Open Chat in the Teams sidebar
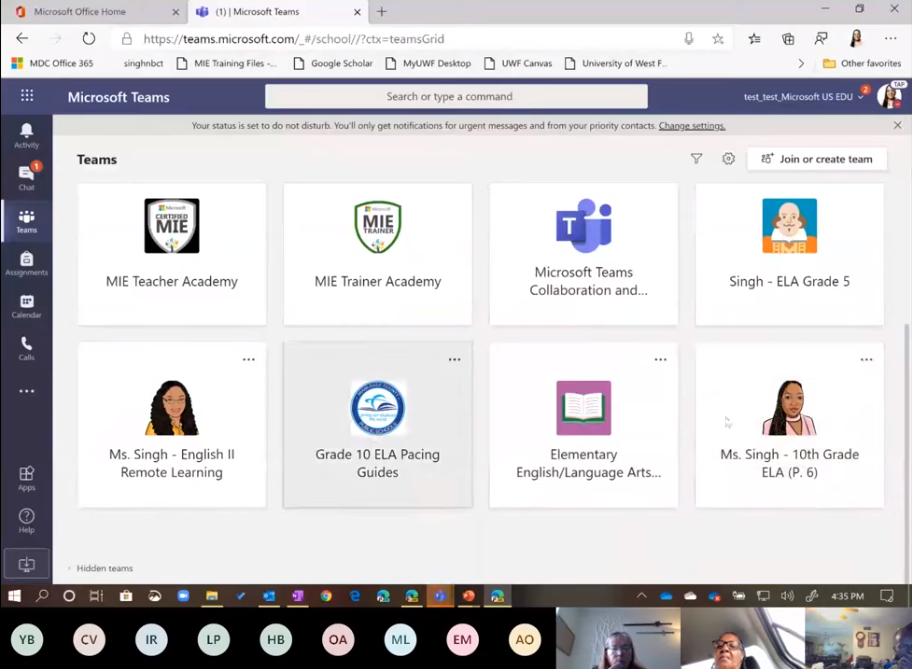 tap(26, 177)
